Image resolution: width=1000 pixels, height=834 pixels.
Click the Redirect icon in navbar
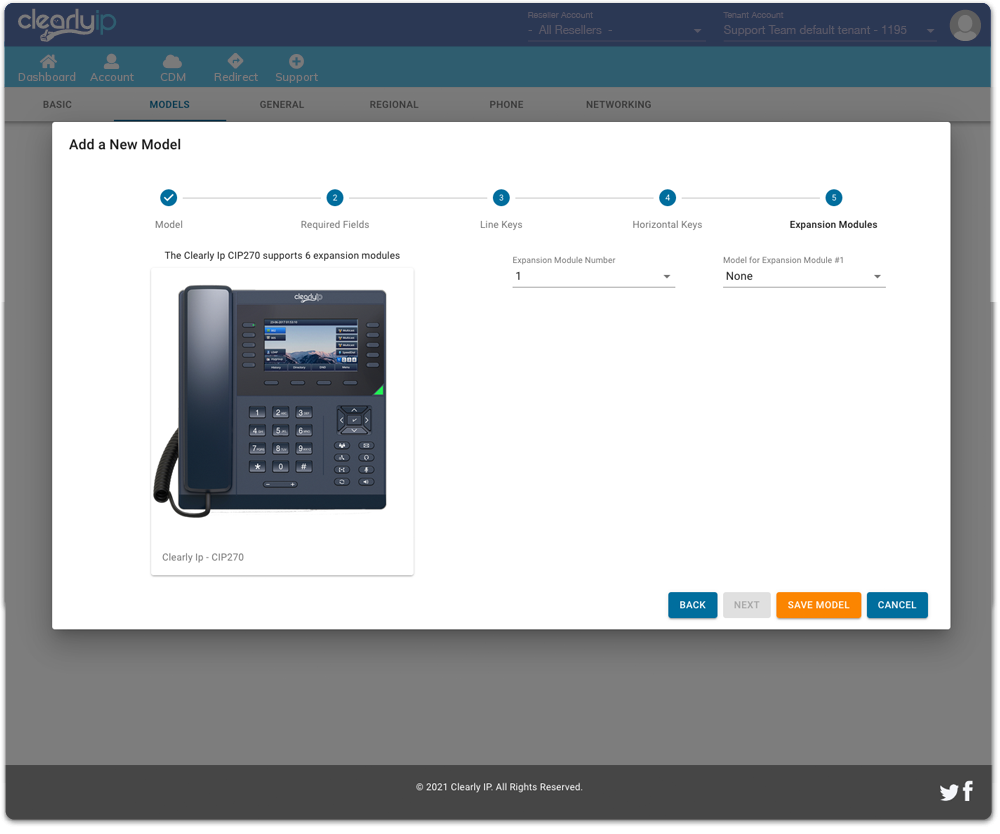point(235,62)
